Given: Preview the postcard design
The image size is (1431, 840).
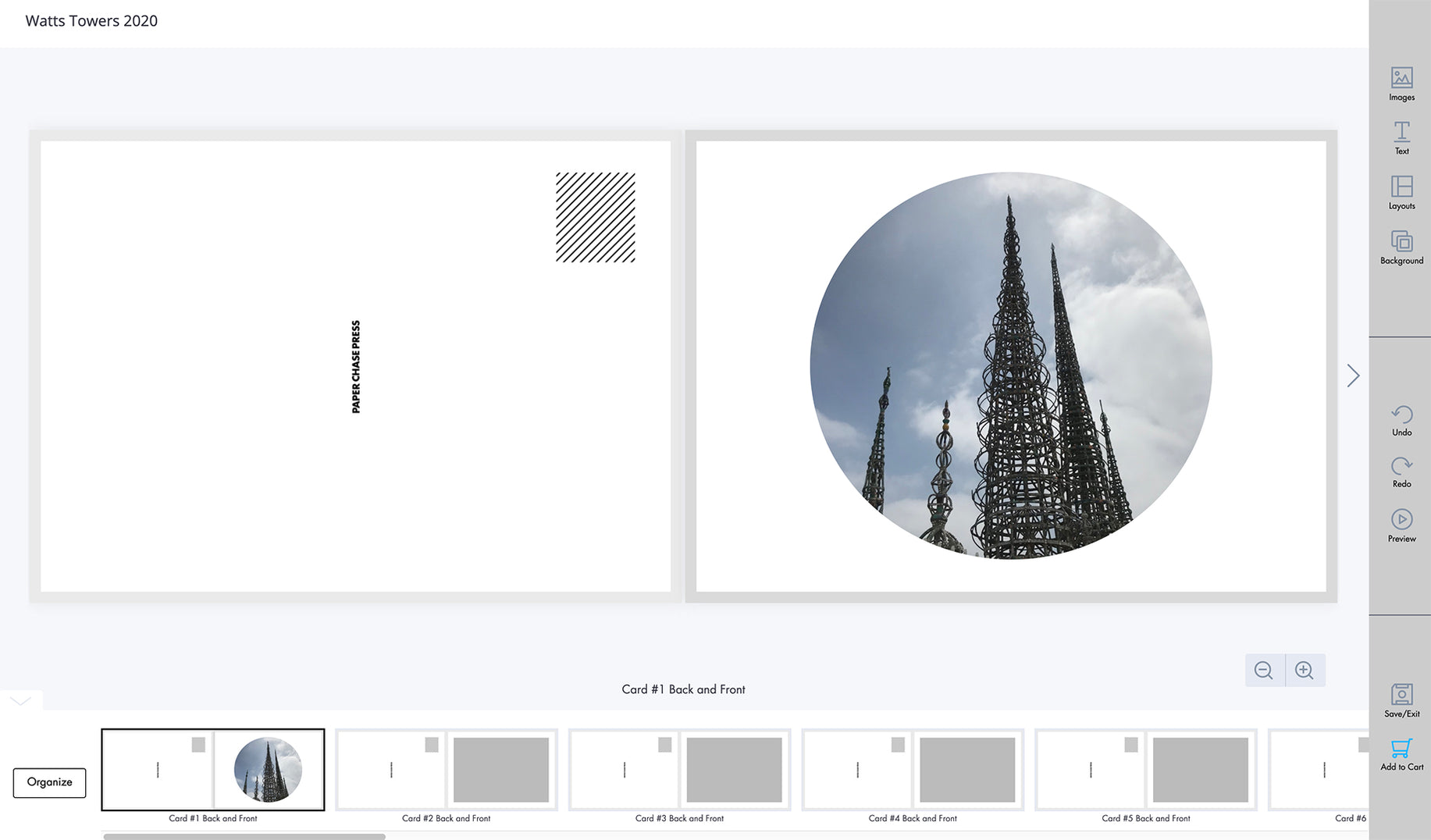Looking at the screenshot, I should coord(1401,525).
